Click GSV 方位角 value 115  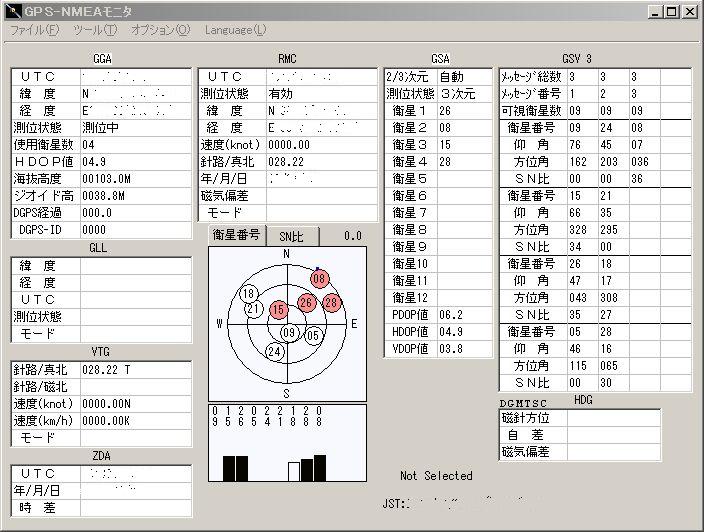[x=578, y=366]
